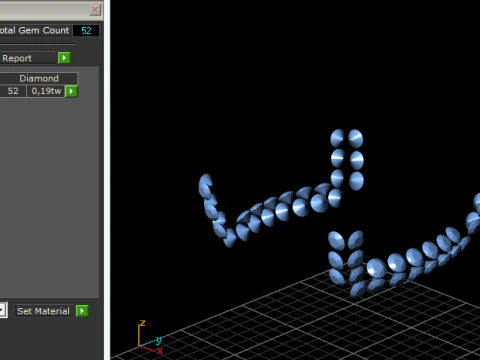Click the Set Material button
This screenshot has width=480, height=360.
click(x=44, y=311)
